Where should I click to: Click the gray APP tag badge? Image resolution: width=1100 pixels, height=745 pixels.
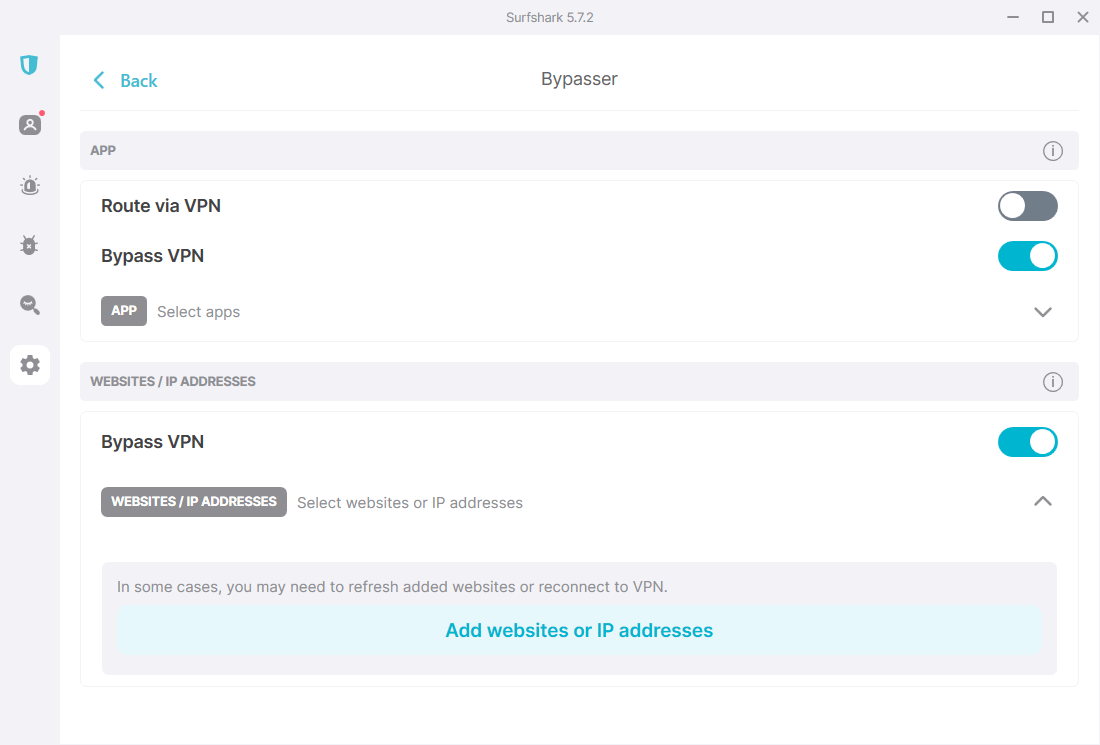124,311
